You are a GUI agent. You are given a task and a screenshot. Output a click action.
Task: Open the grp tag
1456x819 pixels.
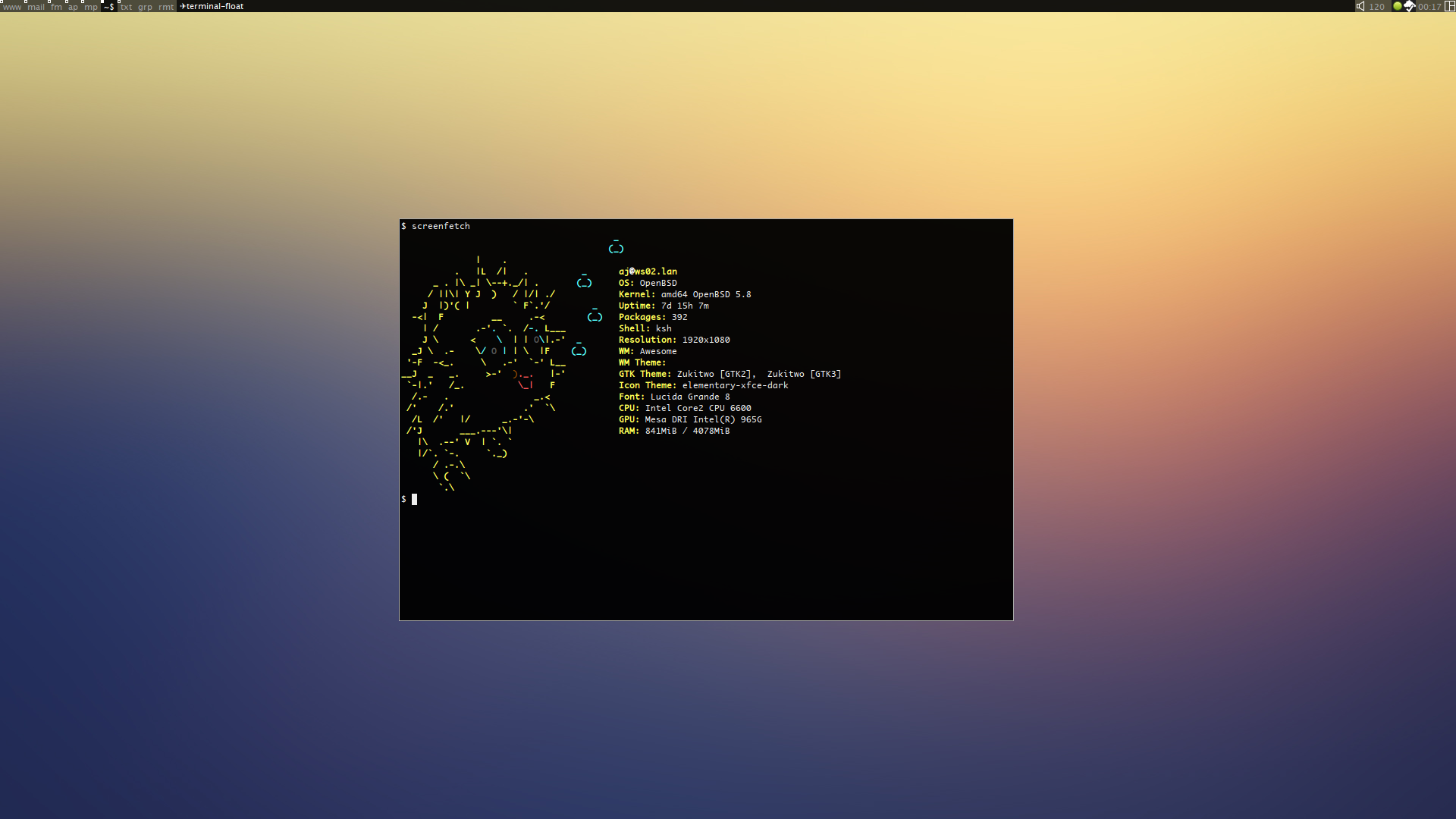[145, 6]
